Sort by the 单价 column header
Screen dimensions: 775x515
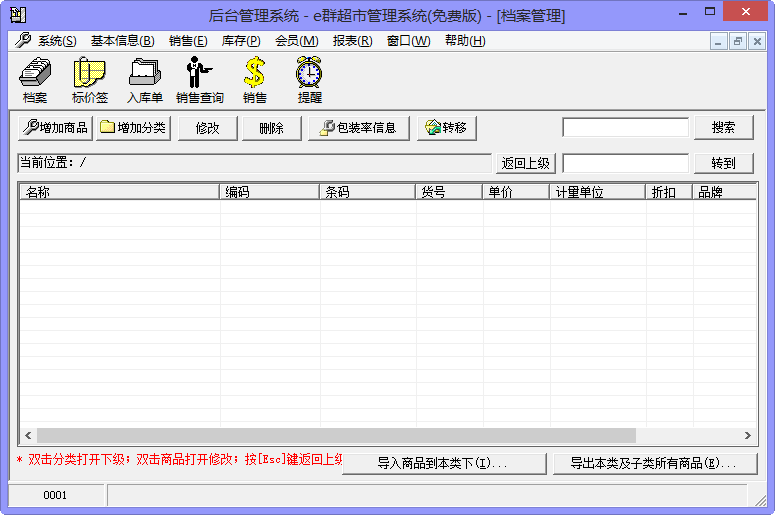pos(517,192)
